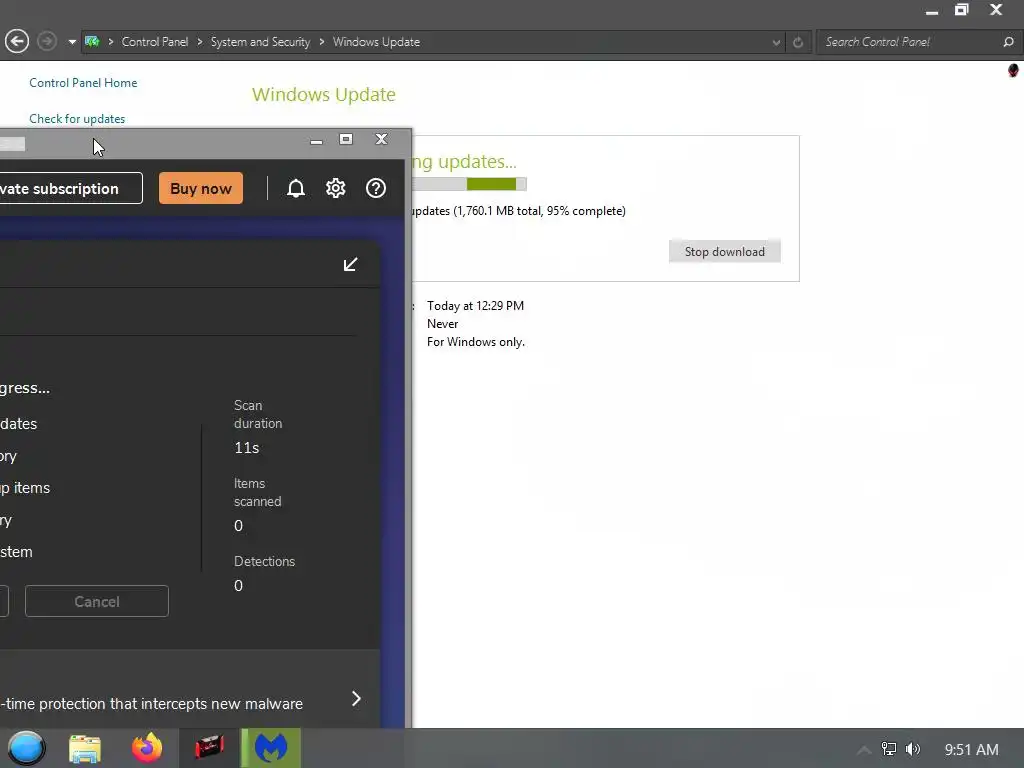
Task: Click Check for updates link
Action: [77, 119]
